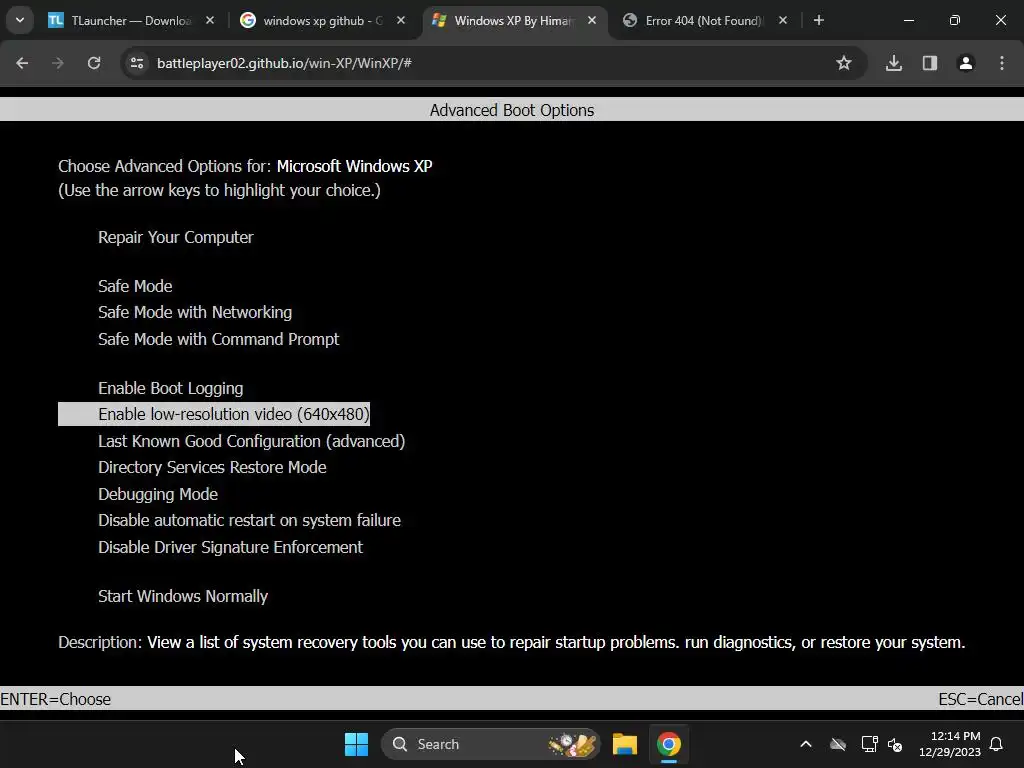
Task: Choose Start Windows Normally
Action: [183, 596]
